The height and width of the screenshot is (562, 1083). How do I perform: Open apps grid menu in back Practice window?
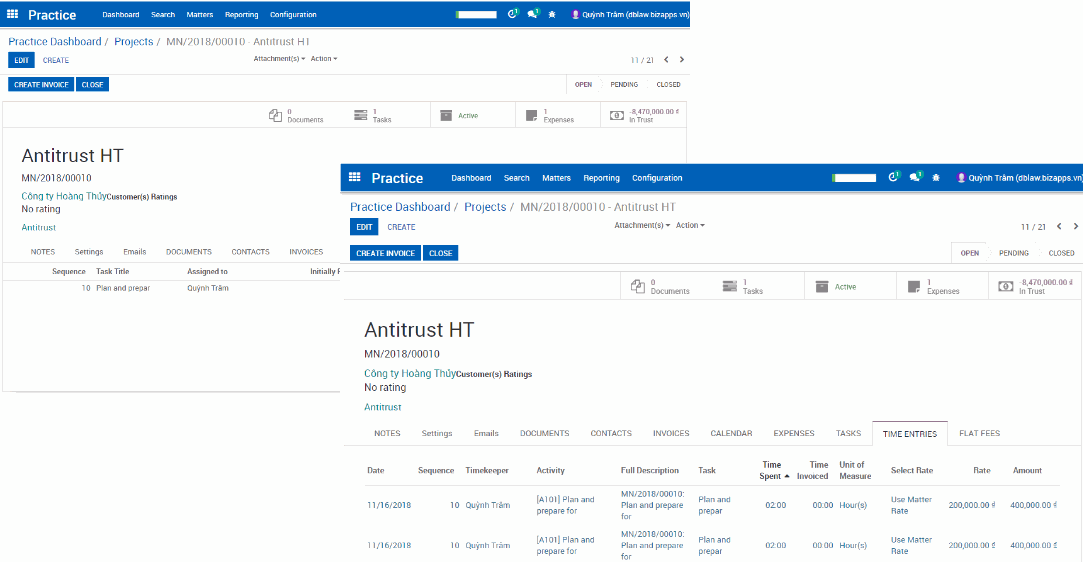click(12, 14)
